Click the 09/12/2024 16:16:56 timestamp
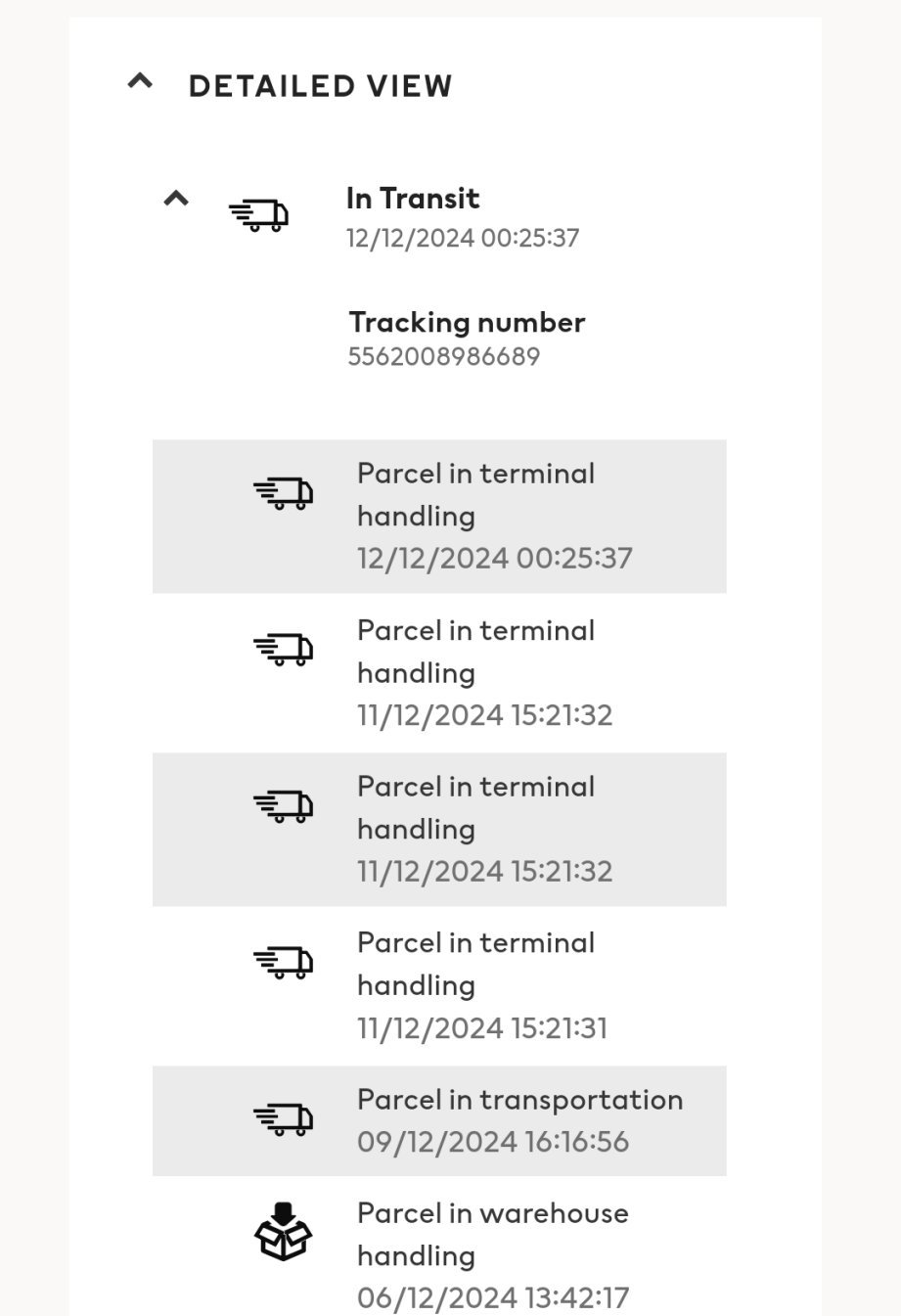 492,1142
